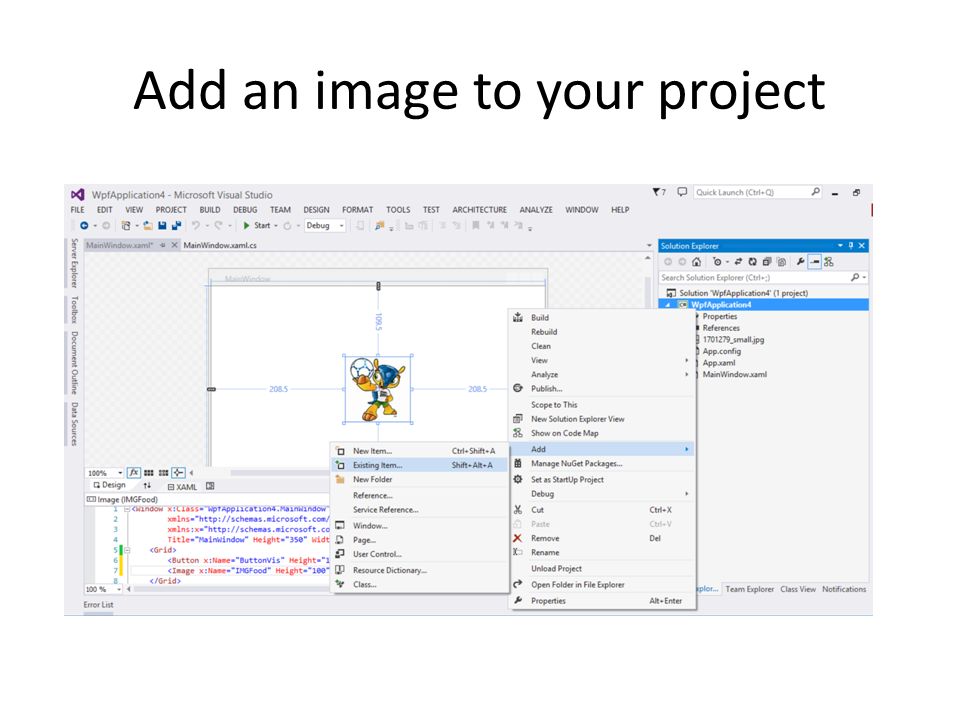Click the Save All toolbar icon
Screen dimensions: 960x720
click(176, 226)
